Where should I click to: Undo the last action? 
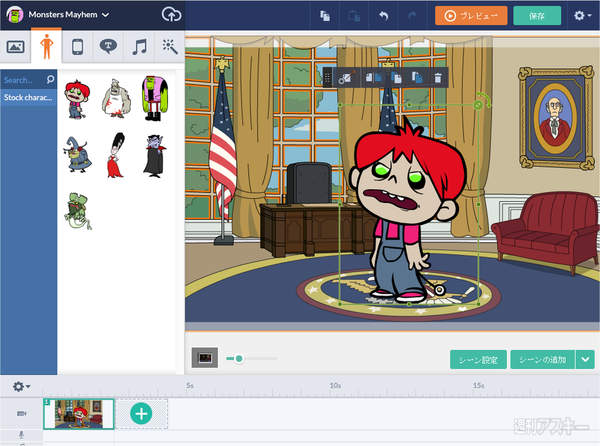coord(383,16)
